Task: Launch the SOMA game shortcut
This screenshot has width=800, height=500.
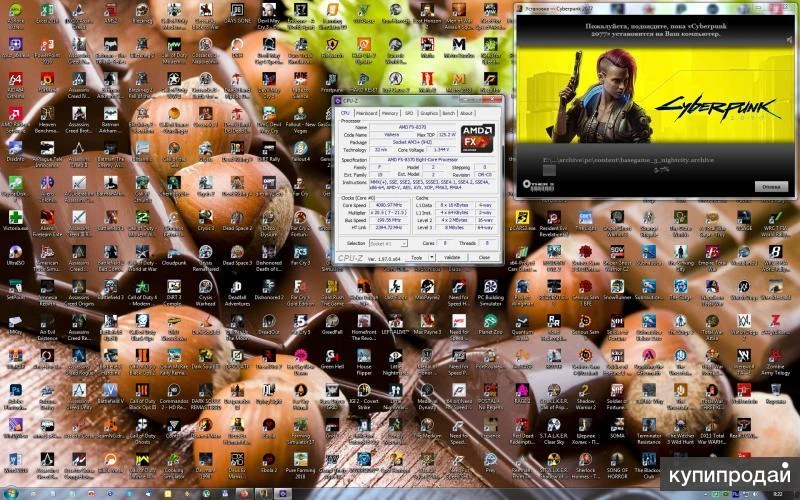Action: point(617,428)
